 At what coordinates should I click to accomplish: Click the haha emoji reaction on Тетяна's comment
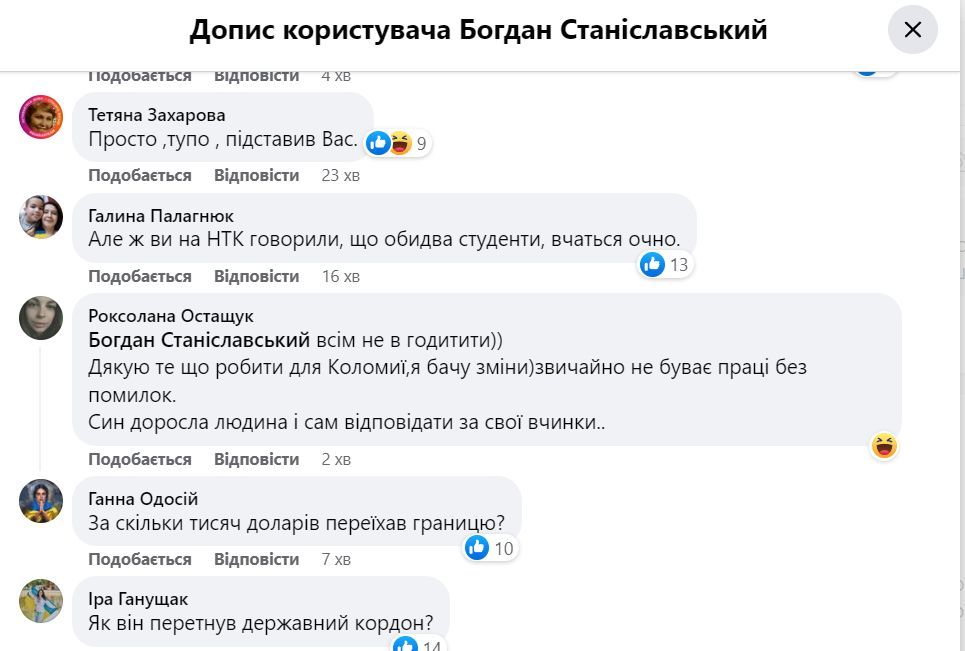[400, 143]
